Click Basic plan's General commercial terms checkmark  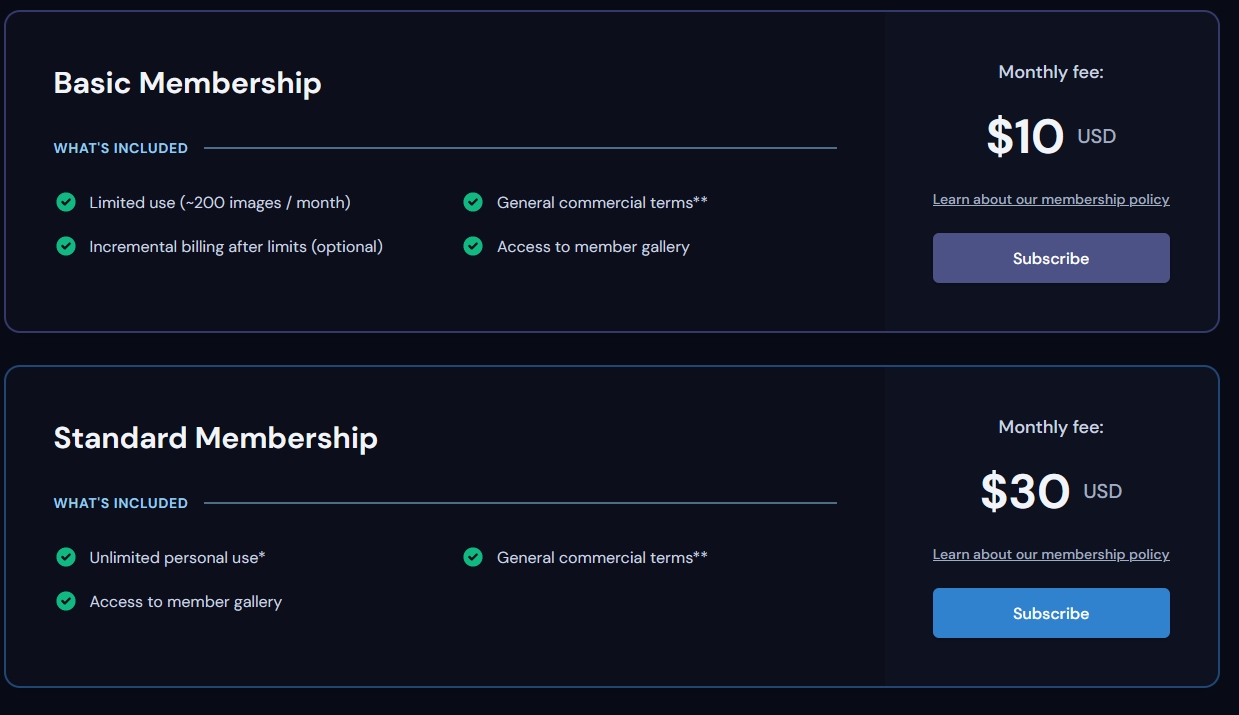tap(473, 203)
